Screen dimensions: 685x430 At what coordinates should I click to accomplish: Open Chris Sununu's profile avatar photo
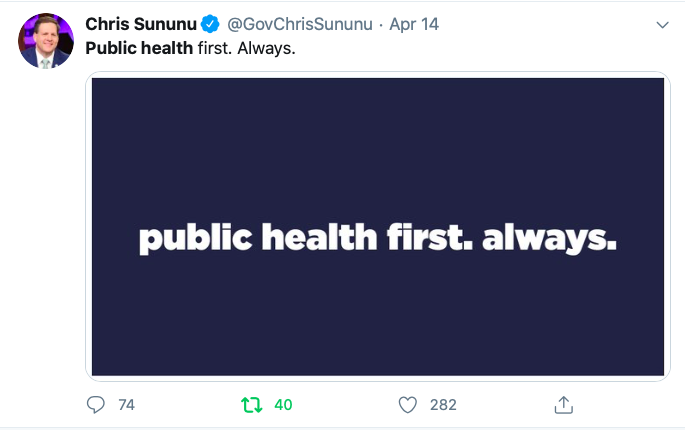tap(45, 41)
